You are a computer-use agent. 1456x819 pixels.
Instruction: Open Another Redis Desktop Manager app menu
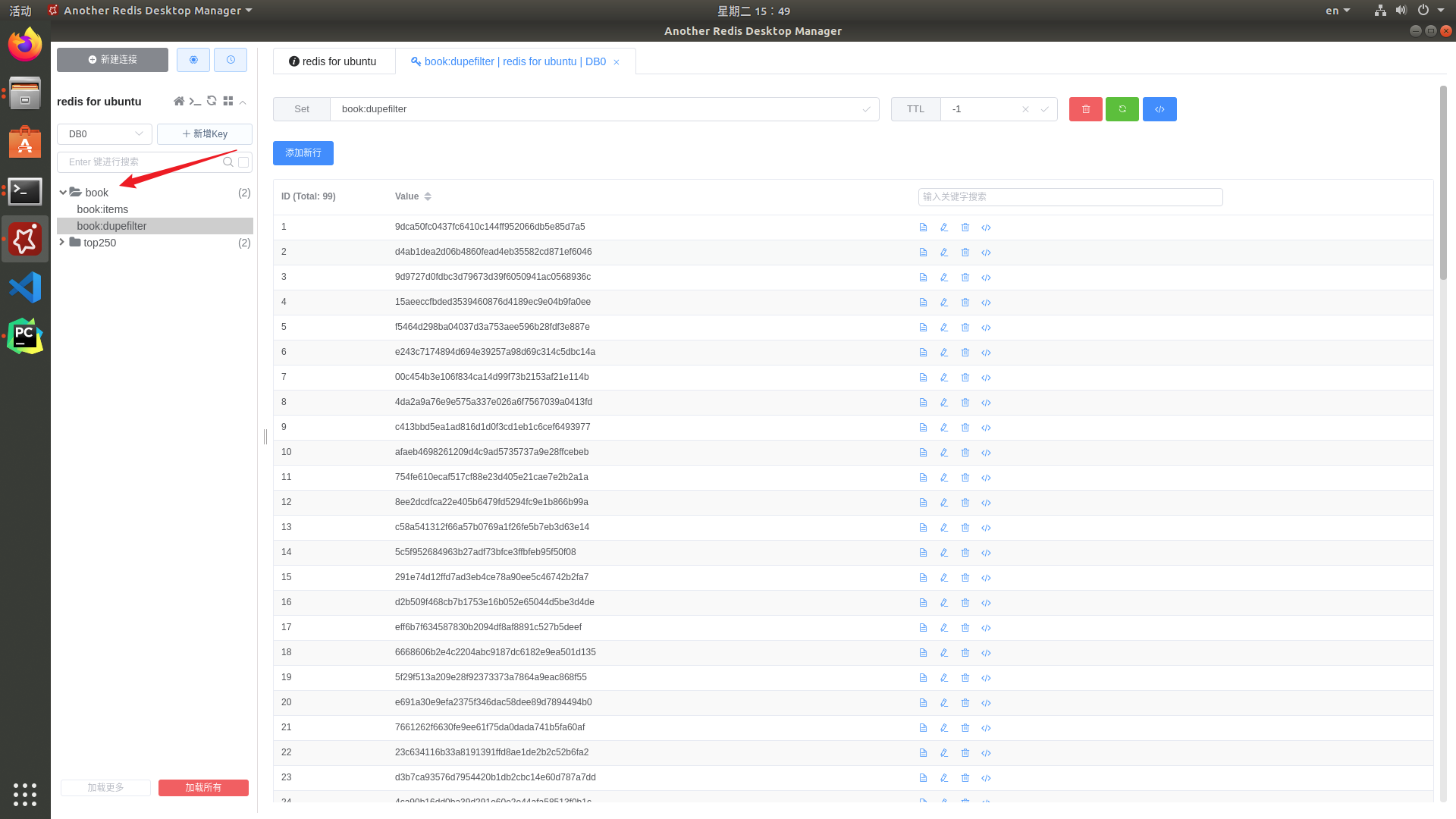pyautogui.click(x=150, y=11)
